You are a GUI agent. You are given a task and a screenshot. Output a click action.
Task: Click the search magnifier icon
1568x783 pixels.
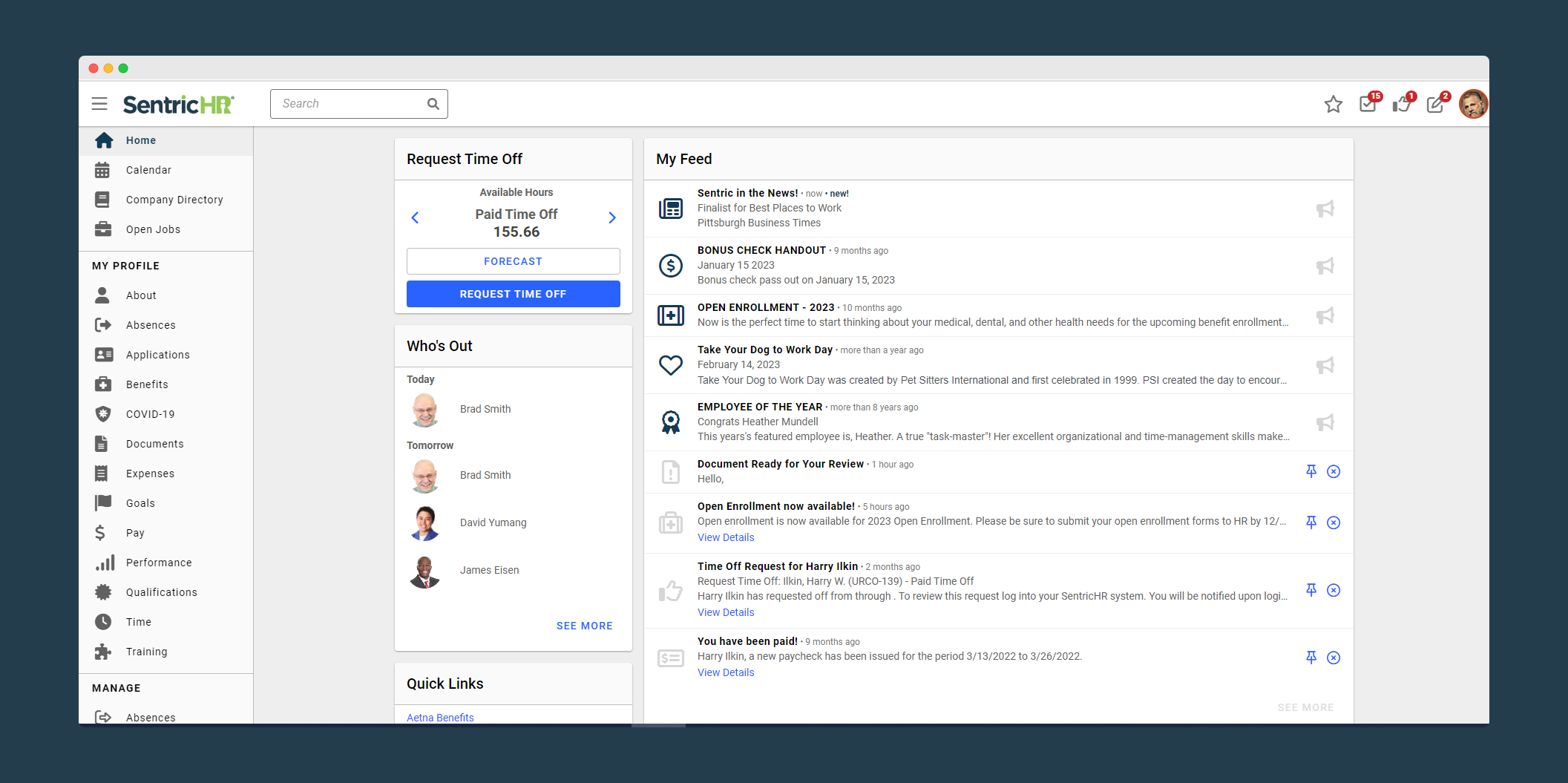[x=433, y=104]
